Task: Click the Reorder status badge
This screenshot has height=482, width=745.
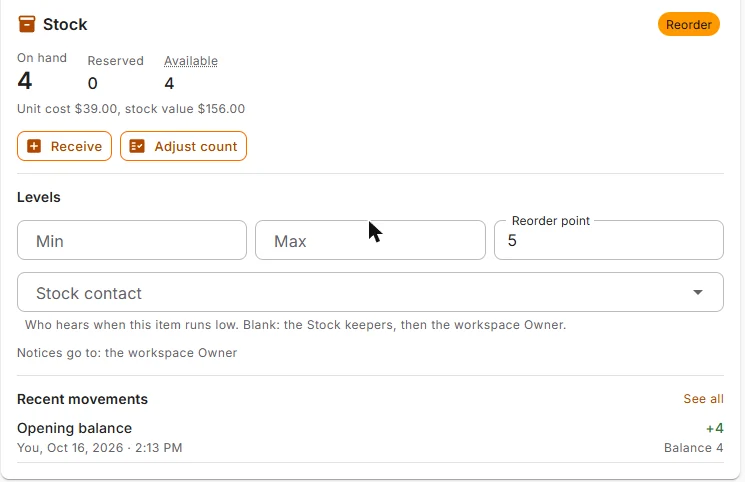Action: coord(688,24)
